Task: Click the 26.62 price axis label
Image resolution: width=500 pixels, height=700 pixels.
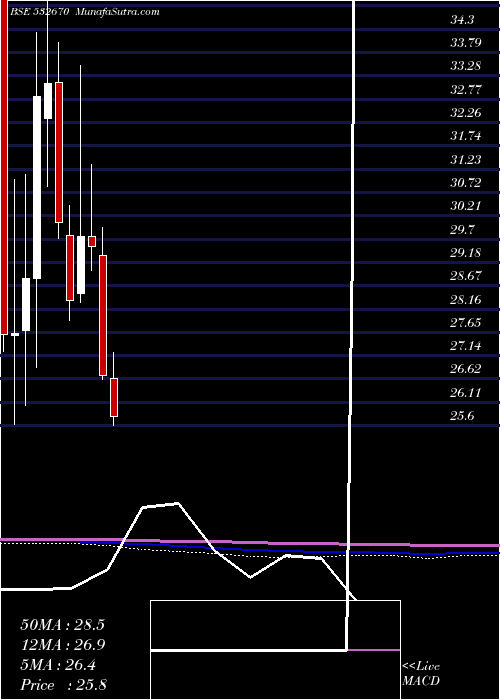Action: 466,369
